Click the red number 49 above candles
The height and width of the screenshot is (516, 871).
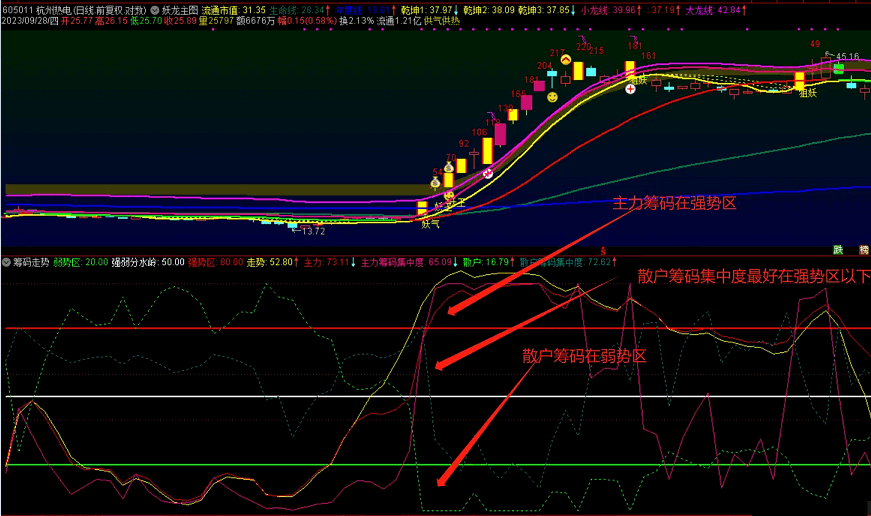coord(815,44)
